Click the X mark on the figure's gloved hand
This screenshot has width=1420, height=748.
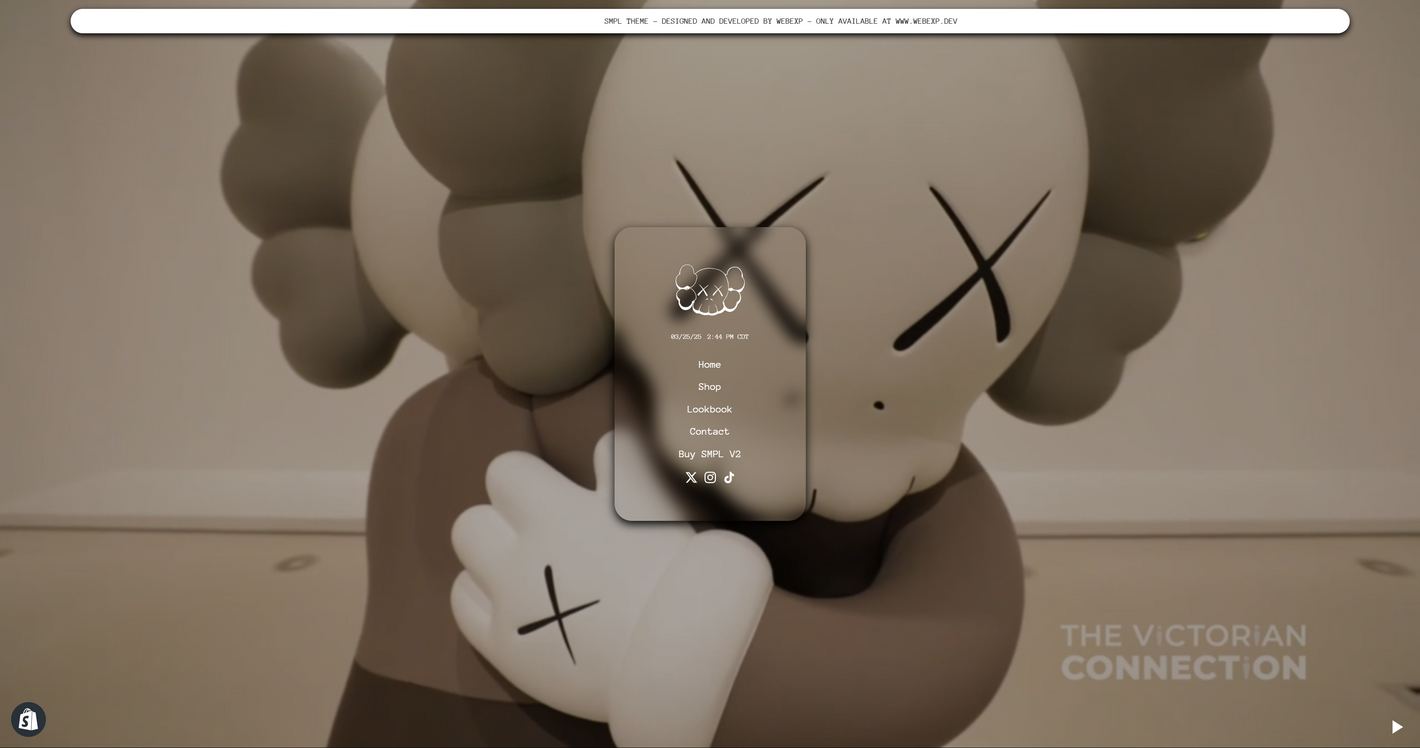click(x=556, y=613)
